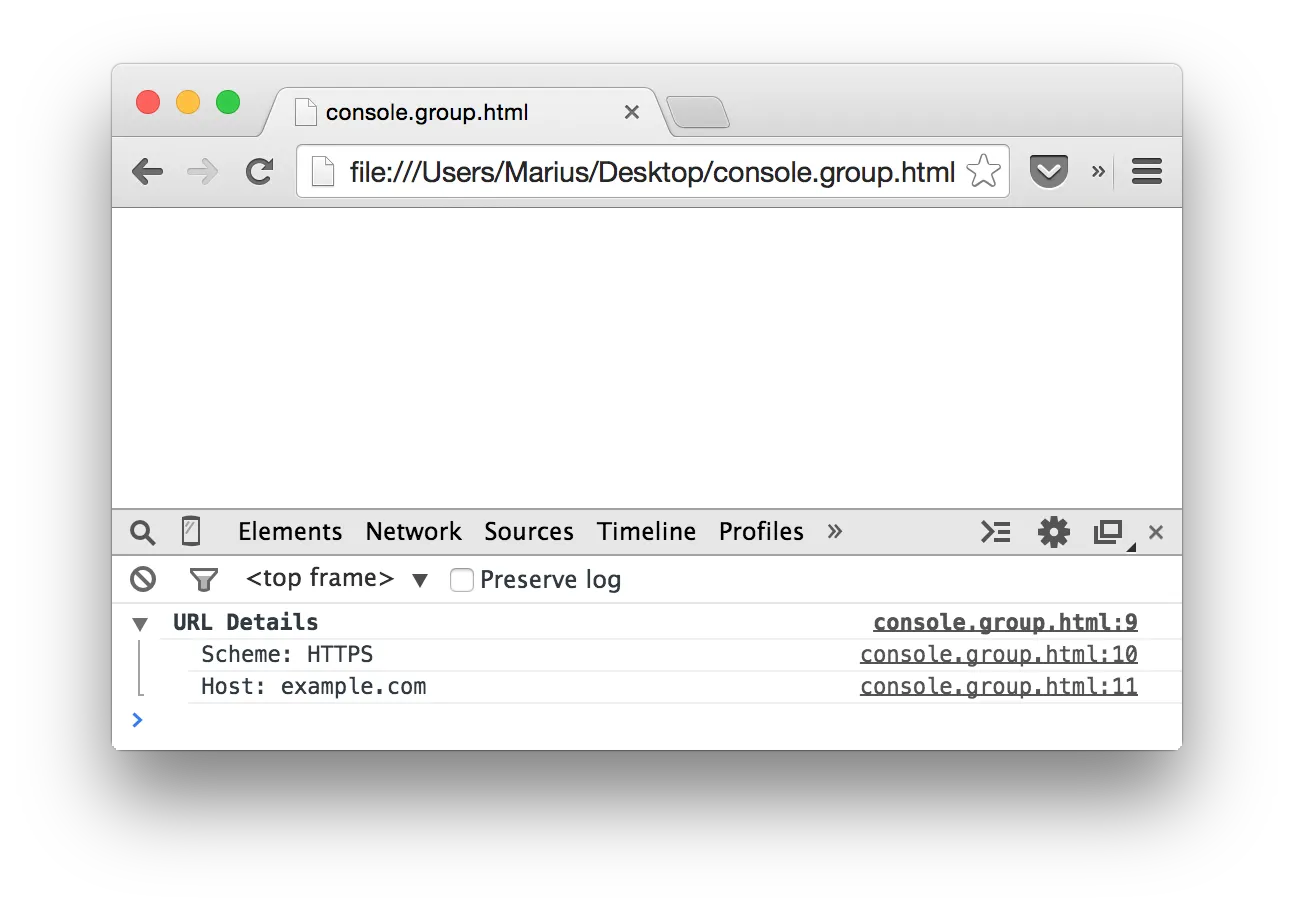Bookmark the page with the star
1294x910 pixels.
pyautogui.click(x=984, y=171)
